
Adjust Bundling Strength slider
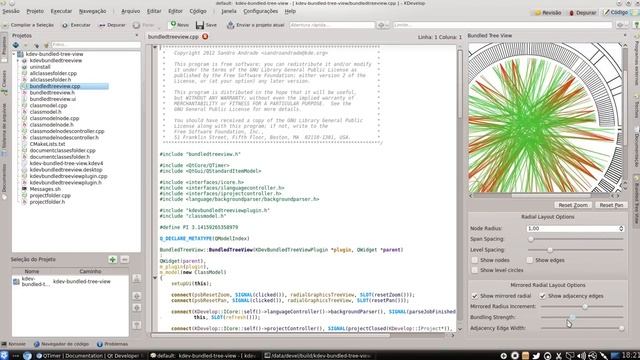pyautogui.click(x=582, y=317)
